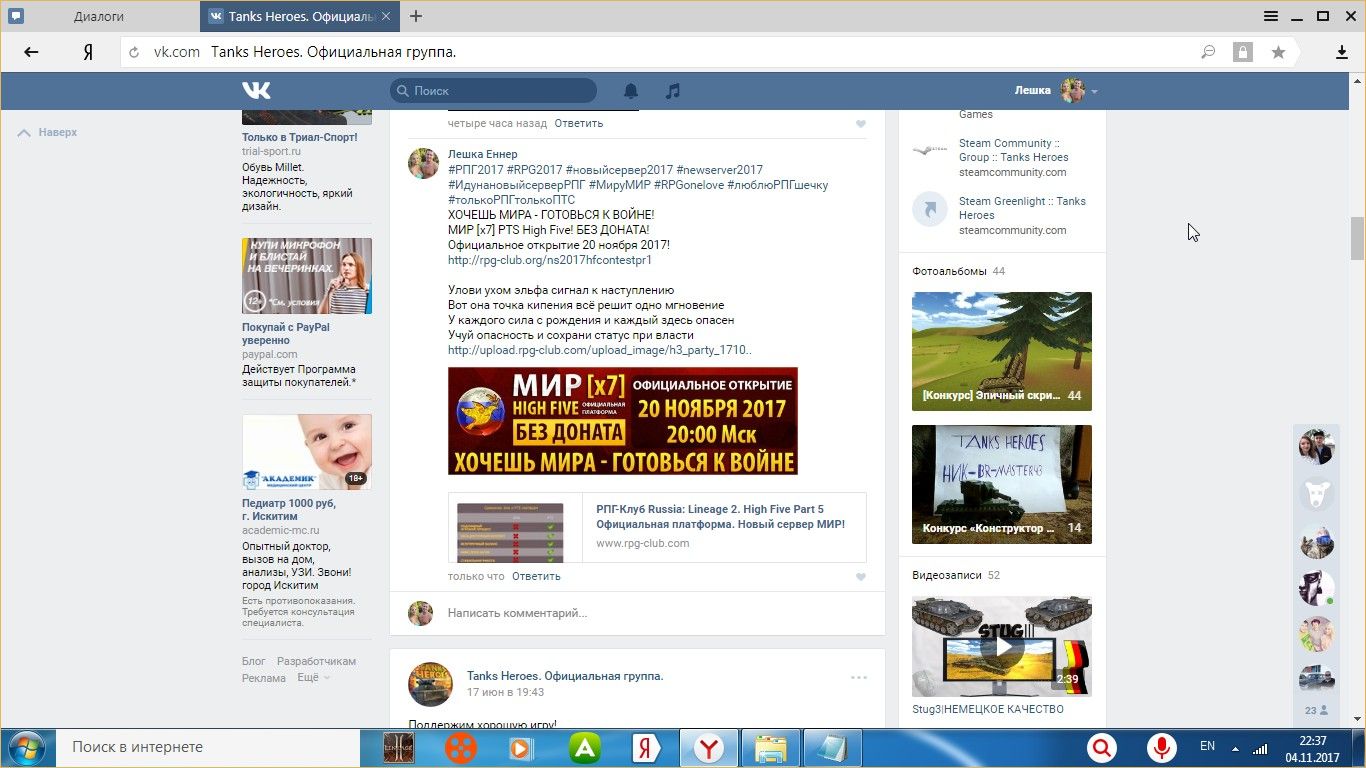This screenshot has width=1366, height=768.
Task: Click Видеозаписи section header
Action: 947,575
